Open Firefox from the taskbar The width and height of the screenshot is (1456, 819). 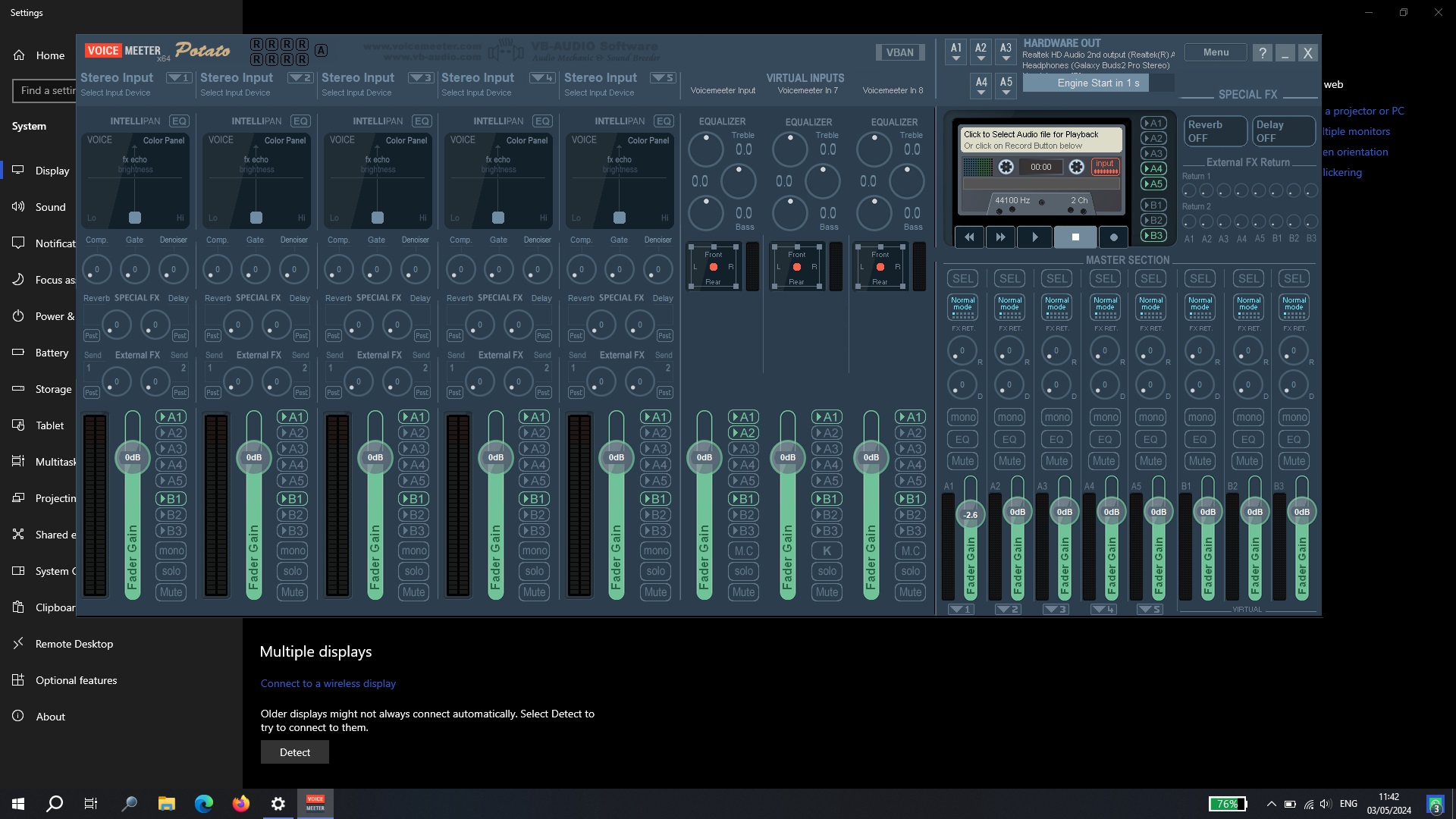point(241,804)
